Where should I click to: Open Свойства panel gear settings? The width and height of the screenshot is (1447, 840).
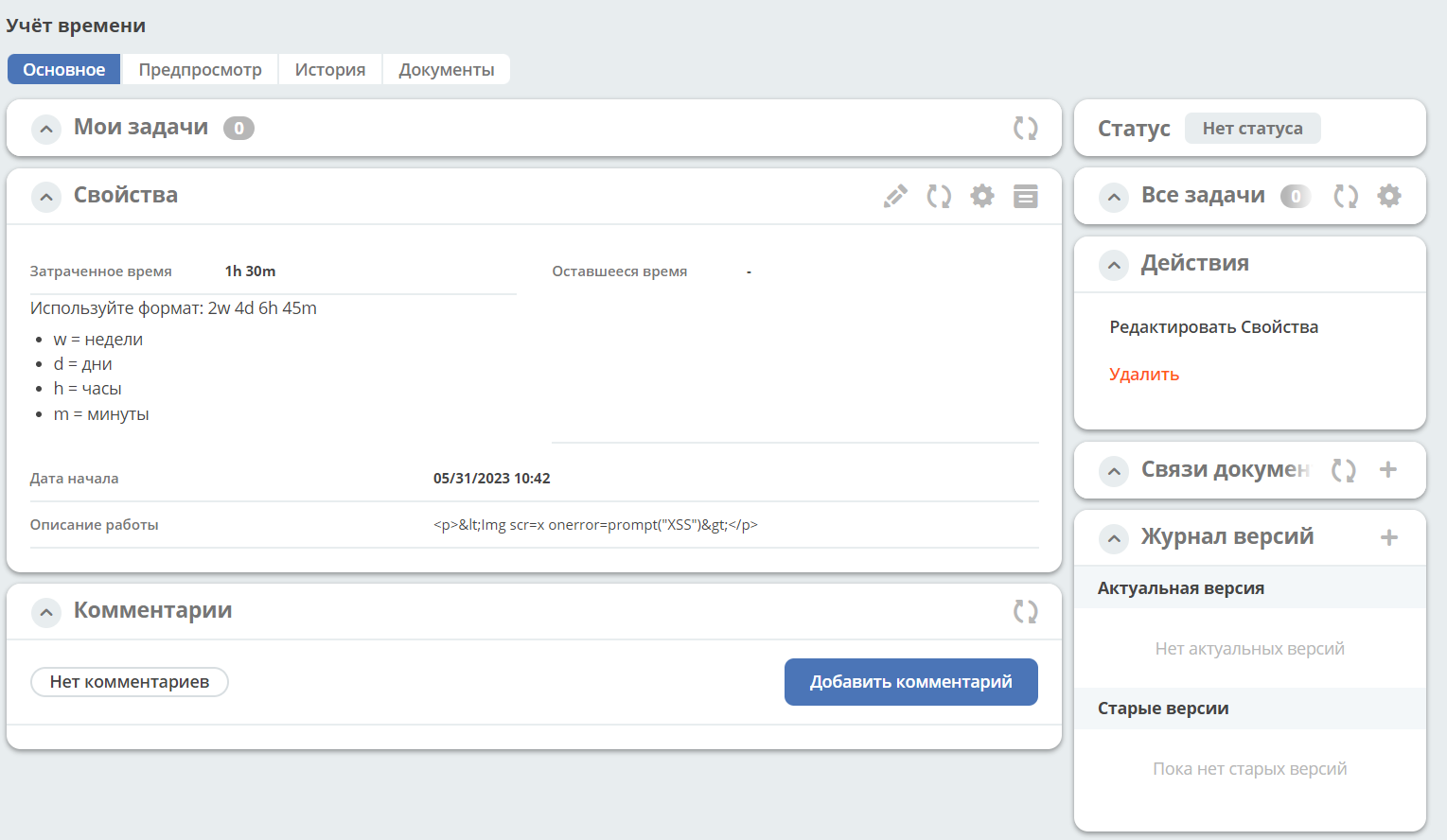tap(982, 196)
